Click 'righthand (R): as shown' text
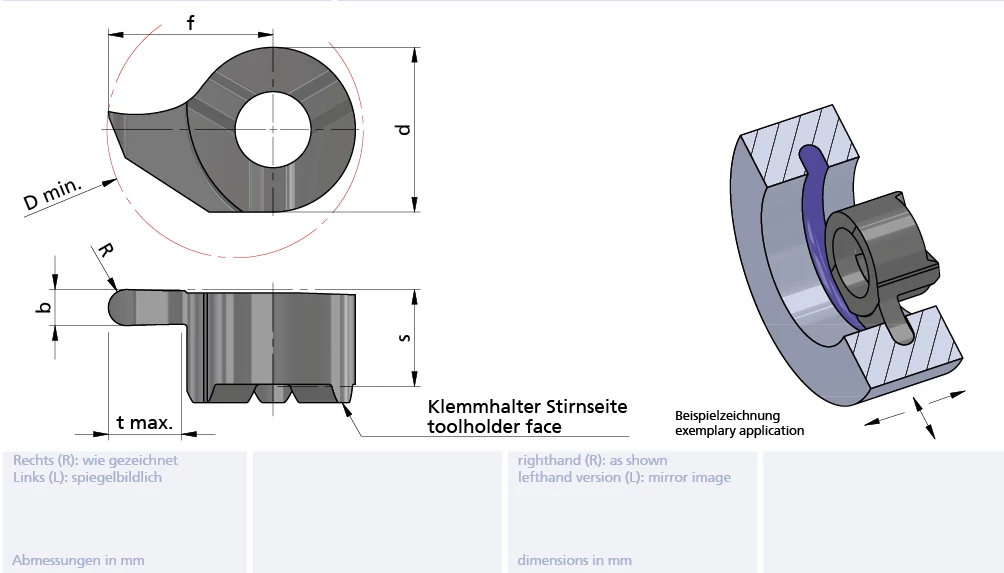Image resolution: width=1004 pixels, height=573 pixels. [592, 461]
